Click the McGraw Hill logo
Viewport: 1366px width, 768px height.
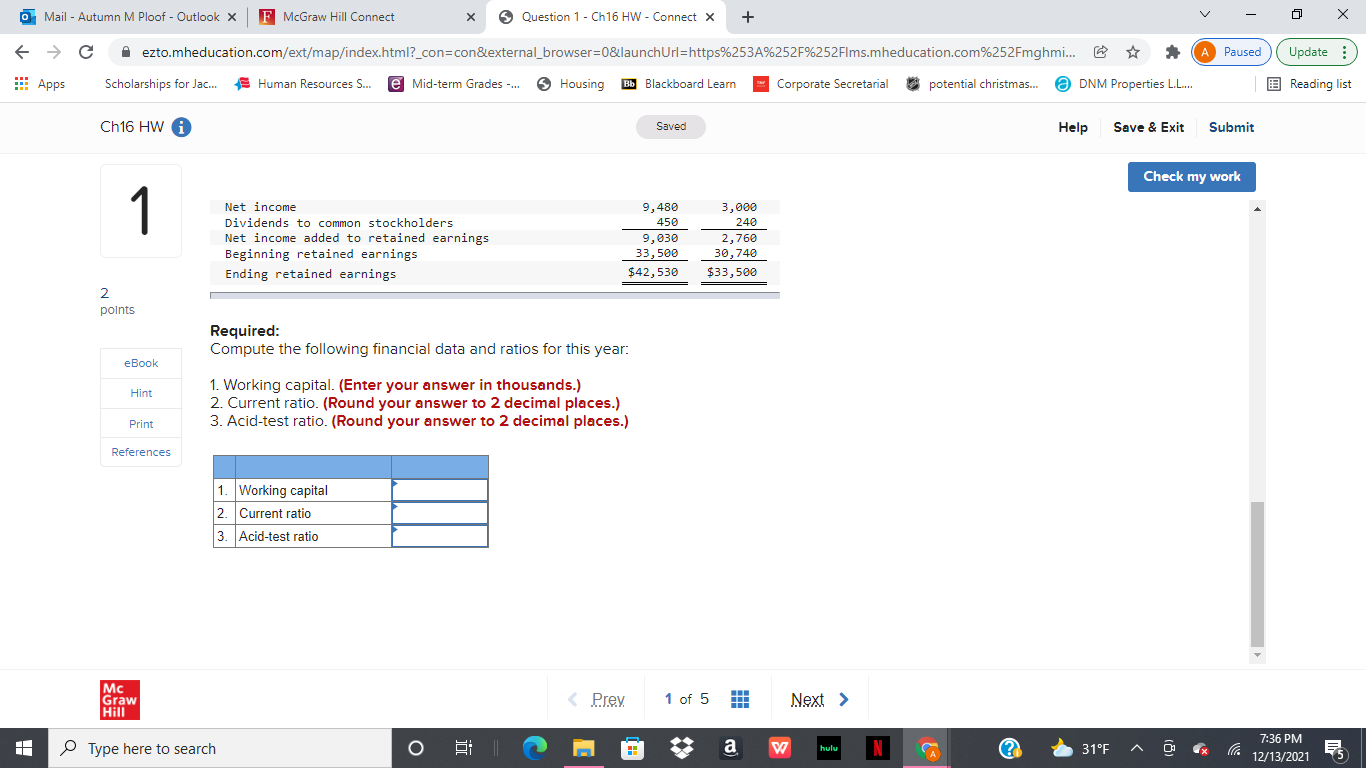(120, 699)
